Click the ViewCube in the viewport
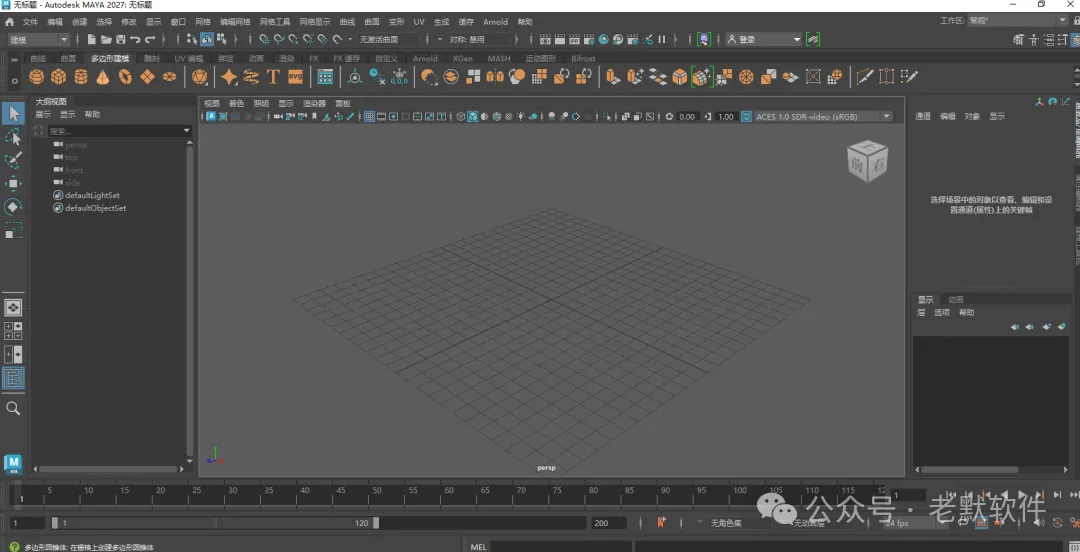This screenshot has width=1080, height=552. click(866, 161)
